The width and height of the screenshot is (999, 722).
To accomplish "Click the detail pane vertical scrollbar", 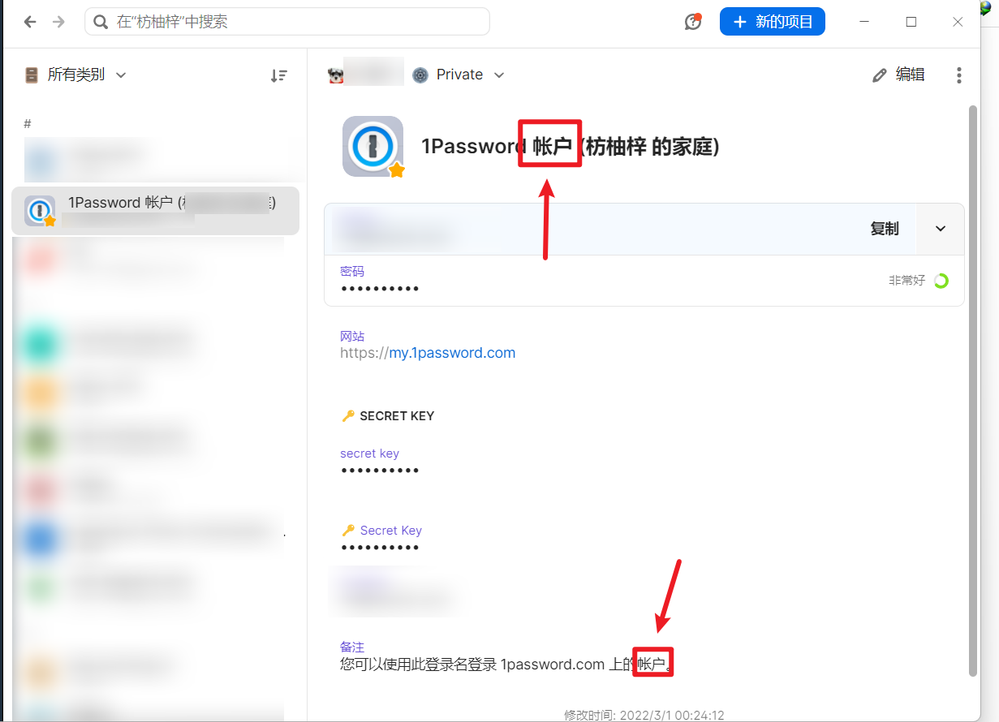I will pyautogui.click(x=973, y=390).
